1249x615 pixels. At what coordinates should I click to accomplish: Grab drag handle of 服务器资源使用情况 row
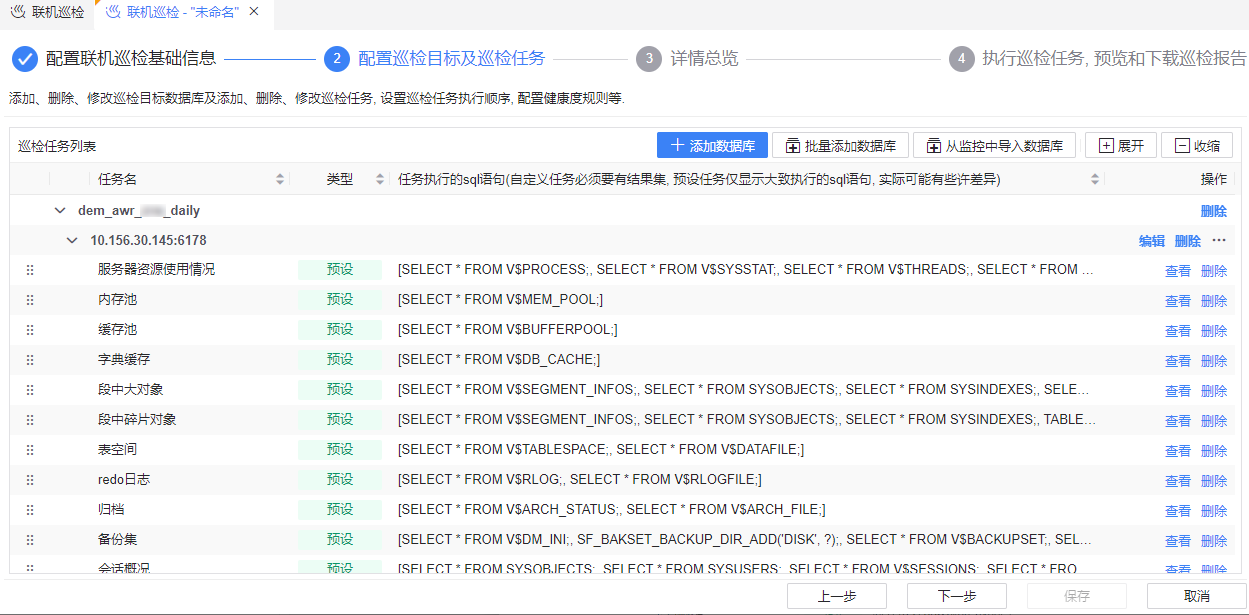(30, 270)
